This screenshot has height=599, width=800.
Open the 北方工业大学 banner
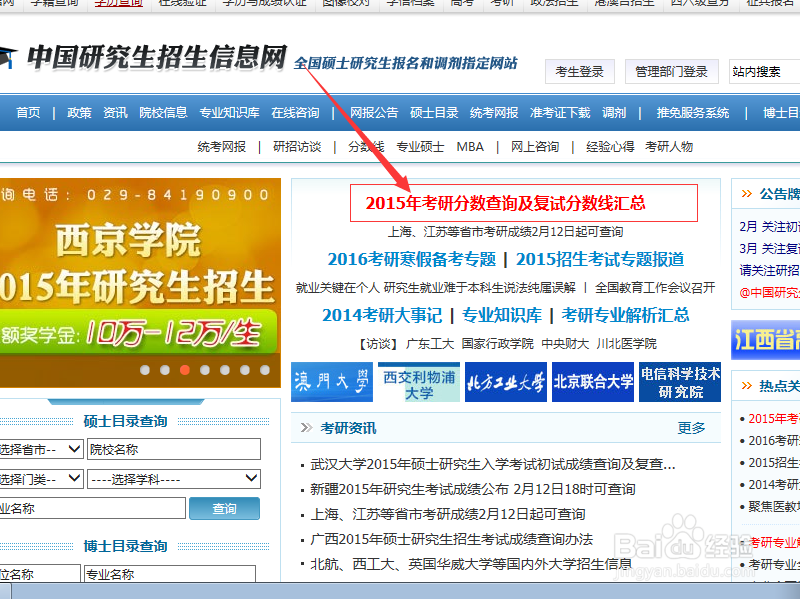pyautogui.click(x=506, y=382)
